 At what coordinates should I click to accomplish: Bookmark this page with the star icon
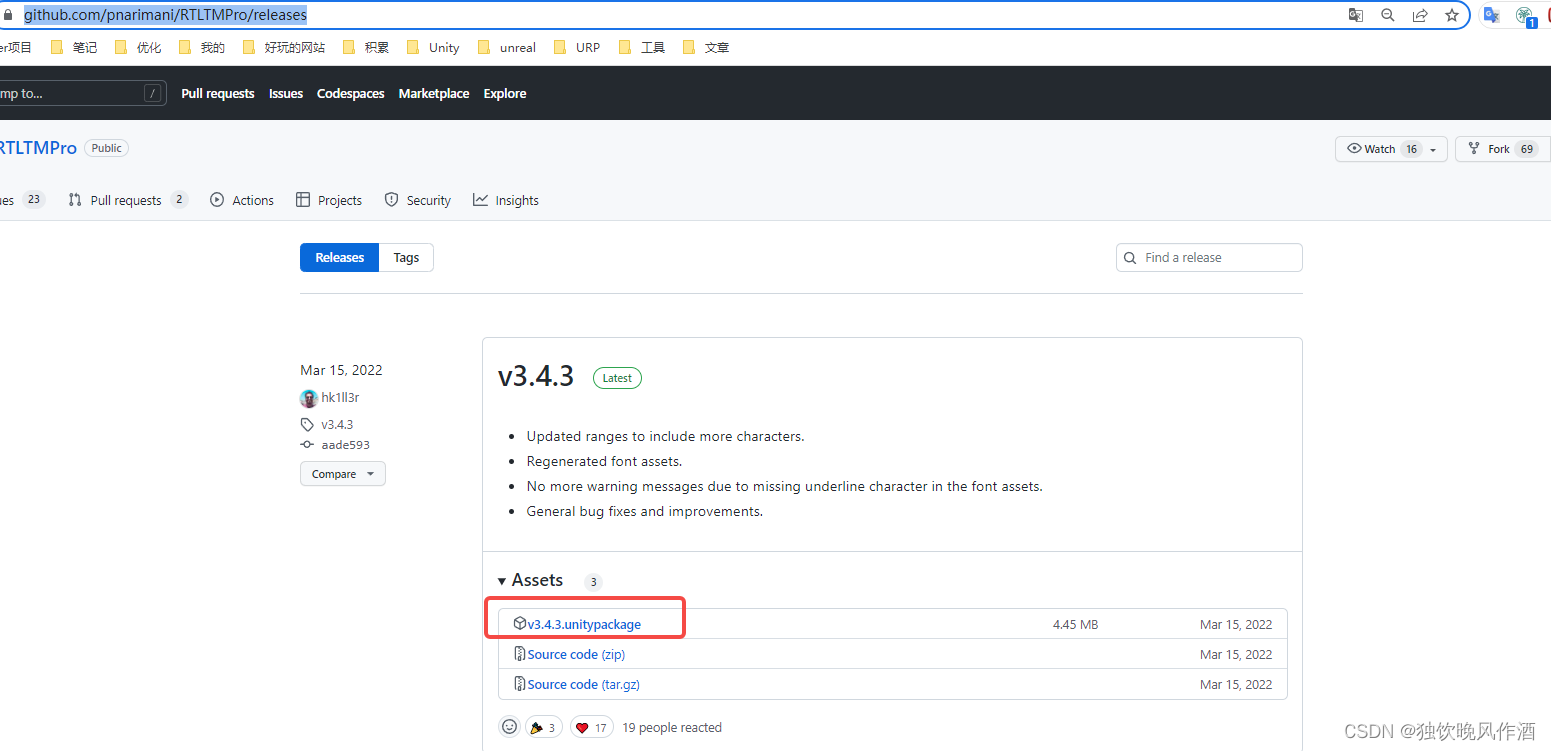coord(1451,15)
